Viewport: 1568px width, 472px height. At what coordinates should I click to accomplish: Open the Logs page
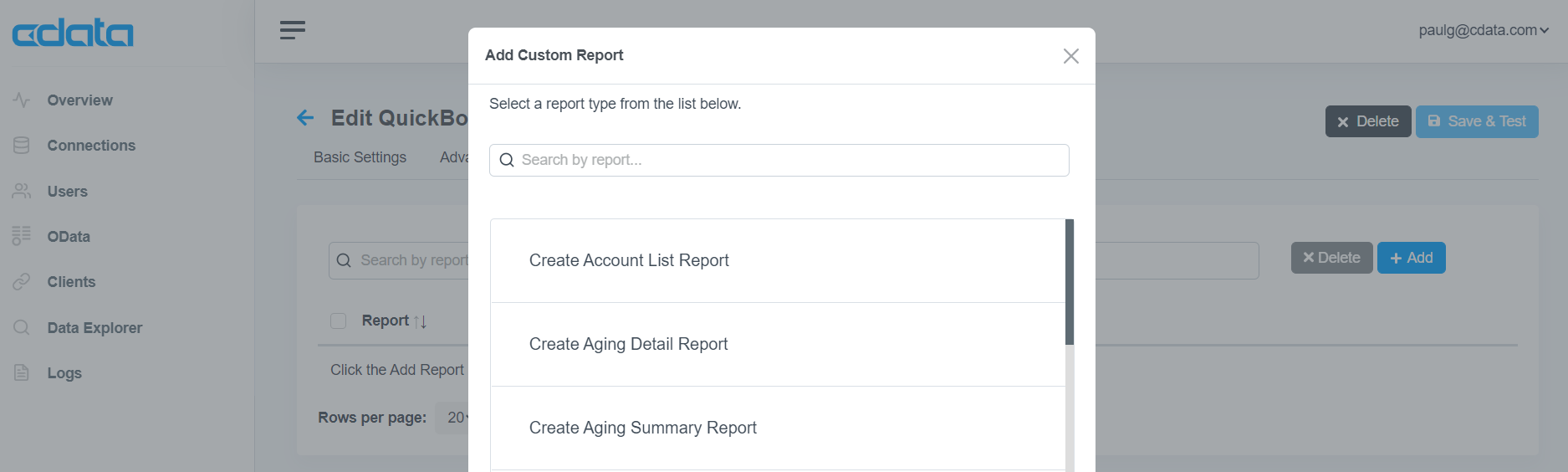tap(64, 373)
